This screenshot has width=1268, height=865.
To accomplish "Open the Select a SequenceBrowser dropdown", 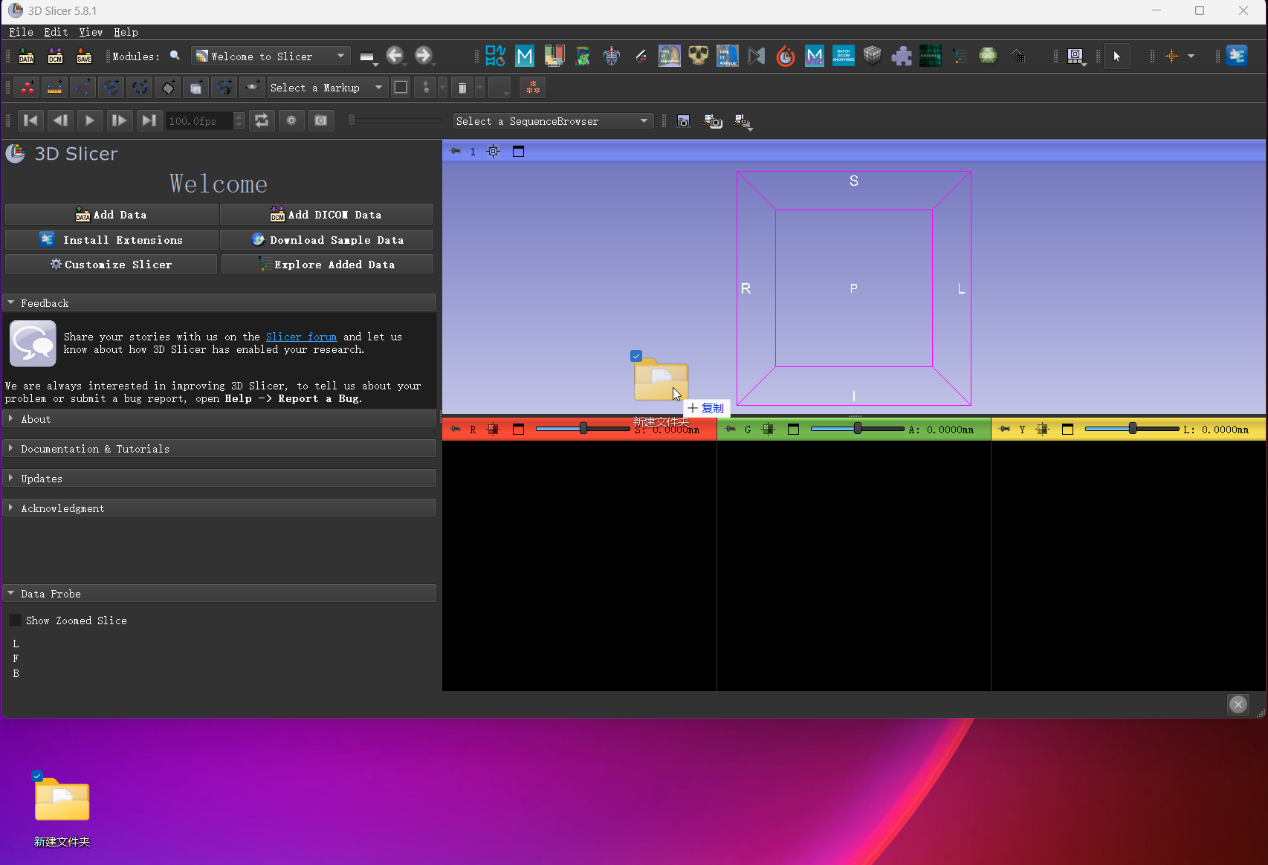I will point(553,121).
